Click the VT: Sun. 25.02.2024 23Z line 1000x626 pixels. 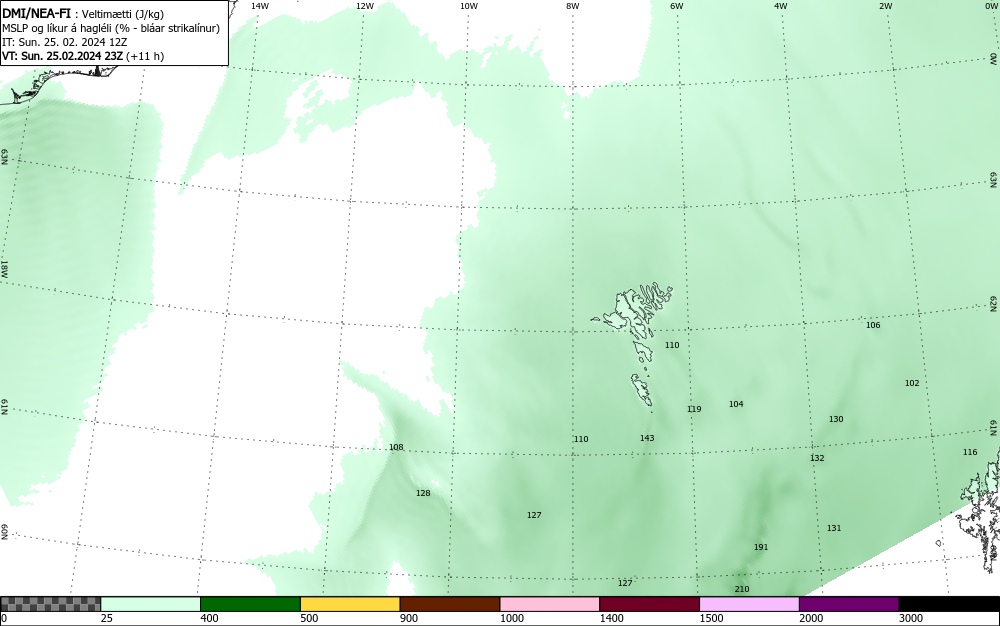[62, 56]
